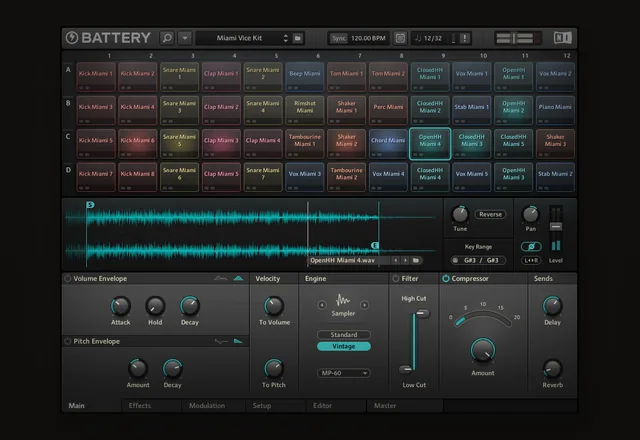Click the G#3 / G#3 key range field
This screenshot has width=640, height=440.
click(x=478, y=260)
